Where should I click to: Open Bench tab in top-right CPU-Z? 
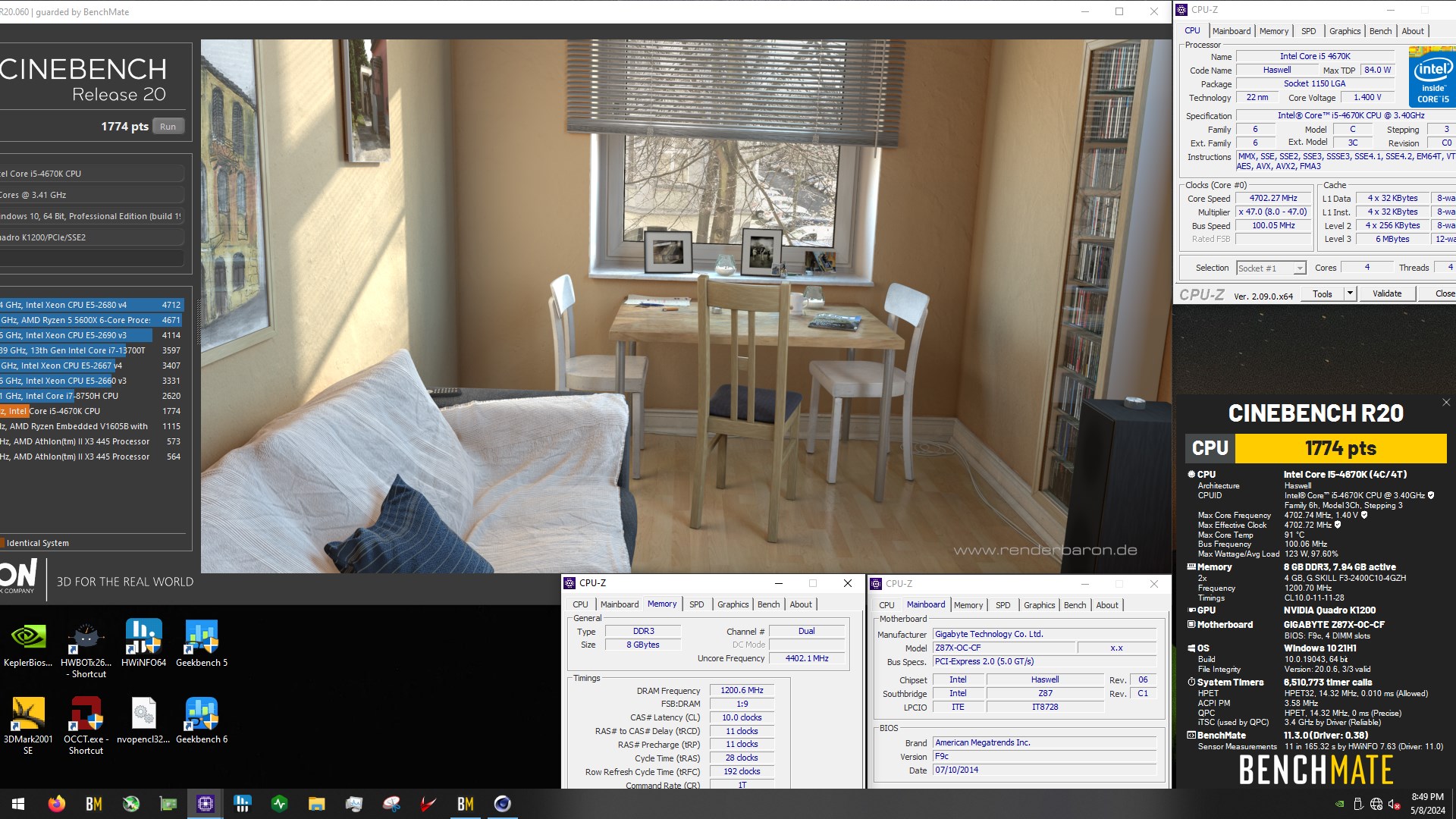(1380, 31)
